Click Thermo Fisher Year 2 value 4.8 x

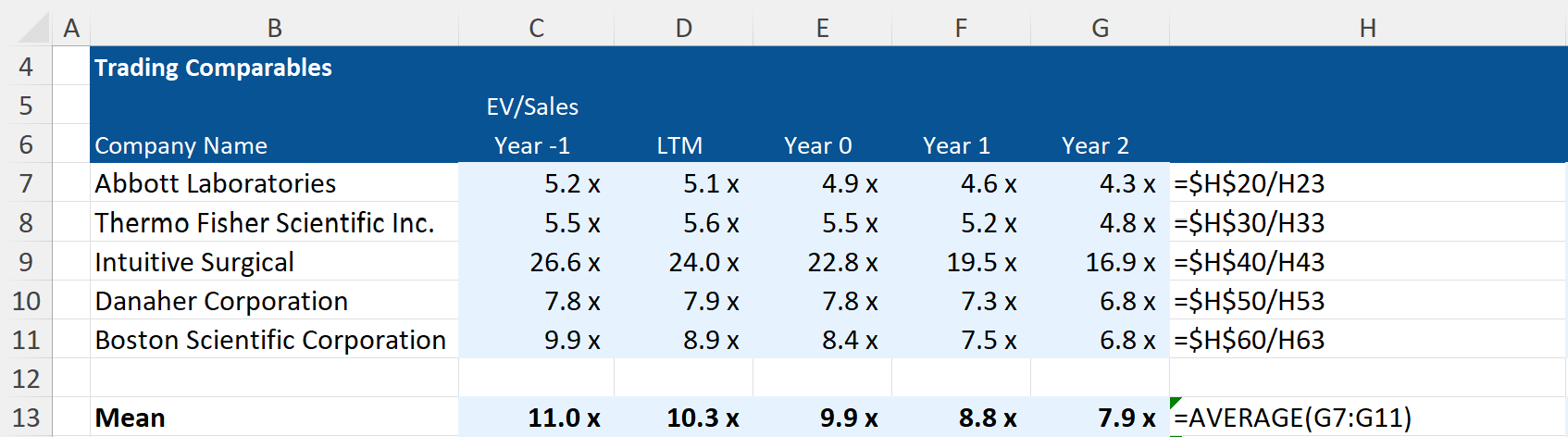(x=1100, y=222)
